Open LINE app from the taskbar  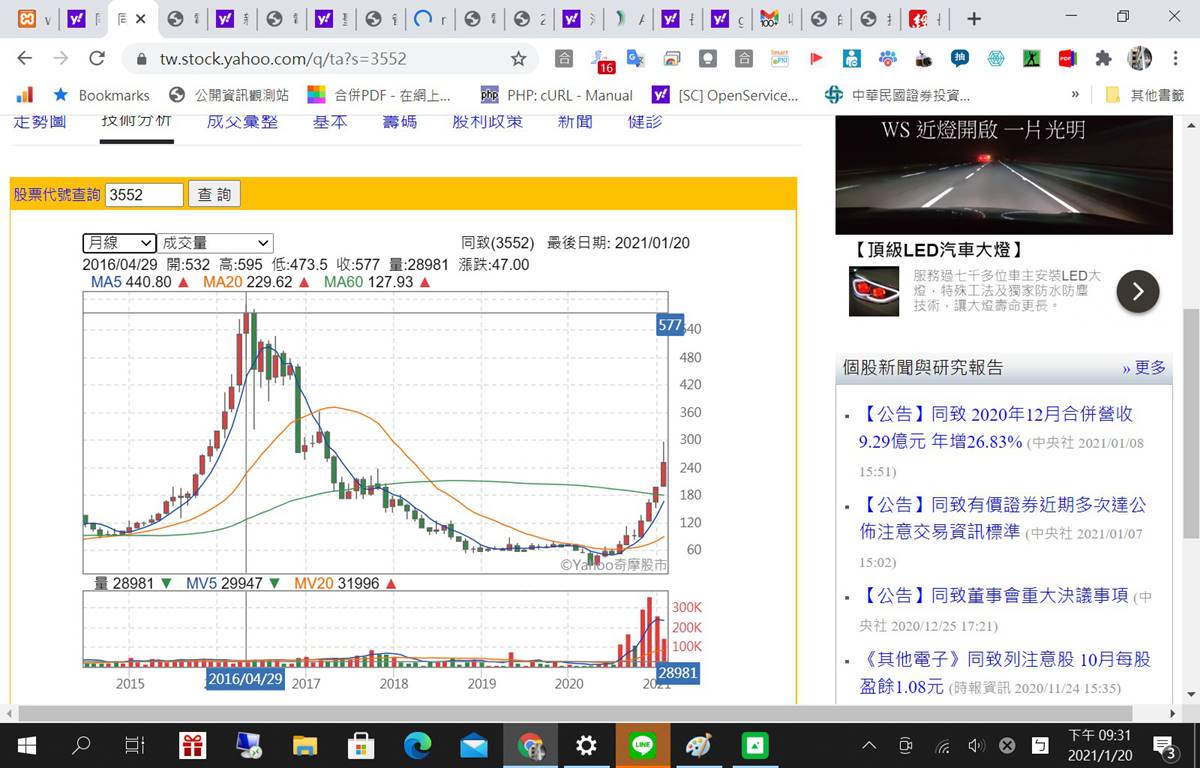coord(642,745)
